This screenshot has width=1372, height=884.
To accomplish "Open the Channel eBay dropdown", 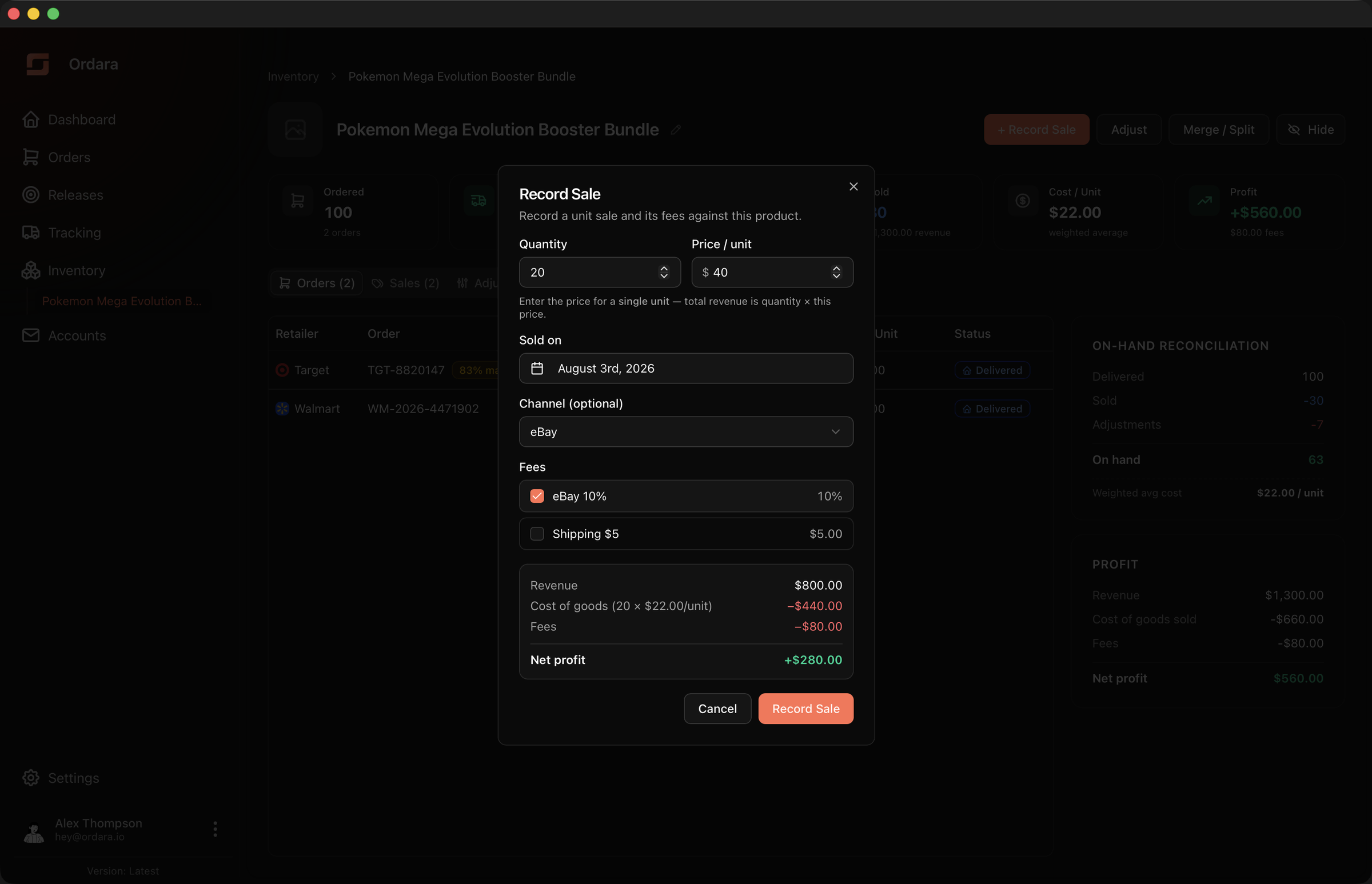I will (687, 431).
